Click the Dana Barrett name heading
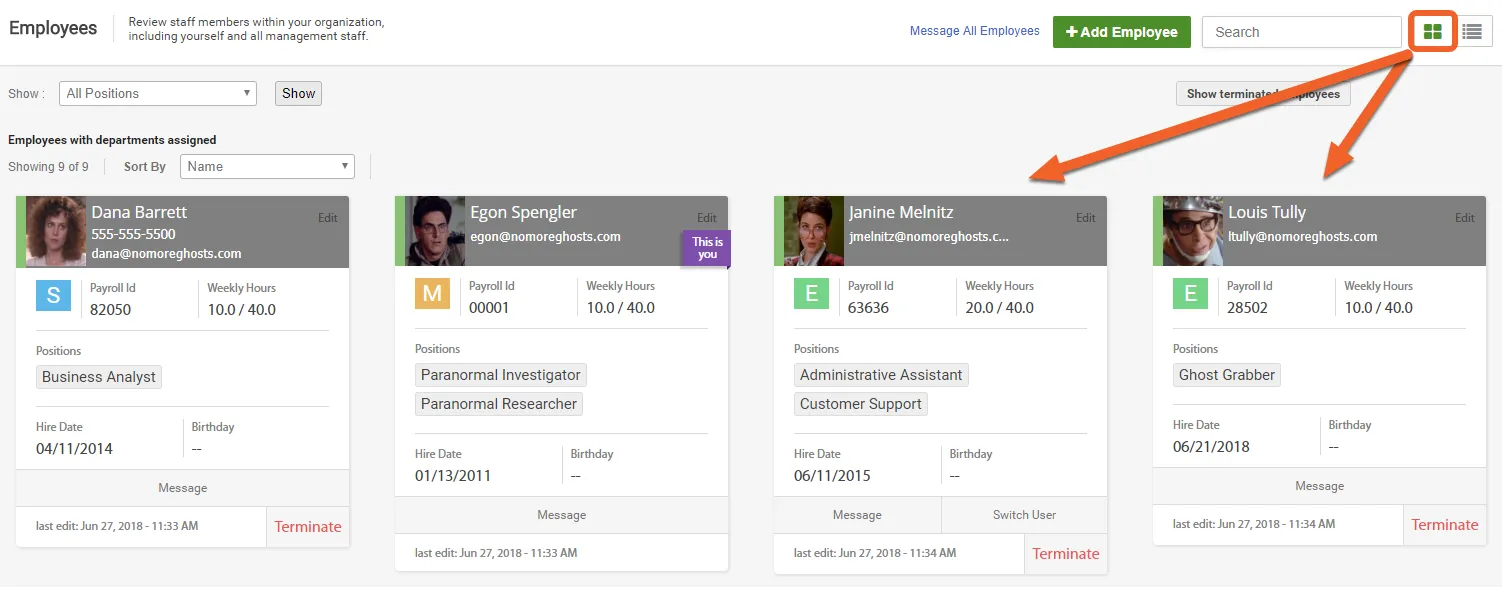Viewport: 1502px width, 599px height. pyautogui.click(x=139, y=212)
